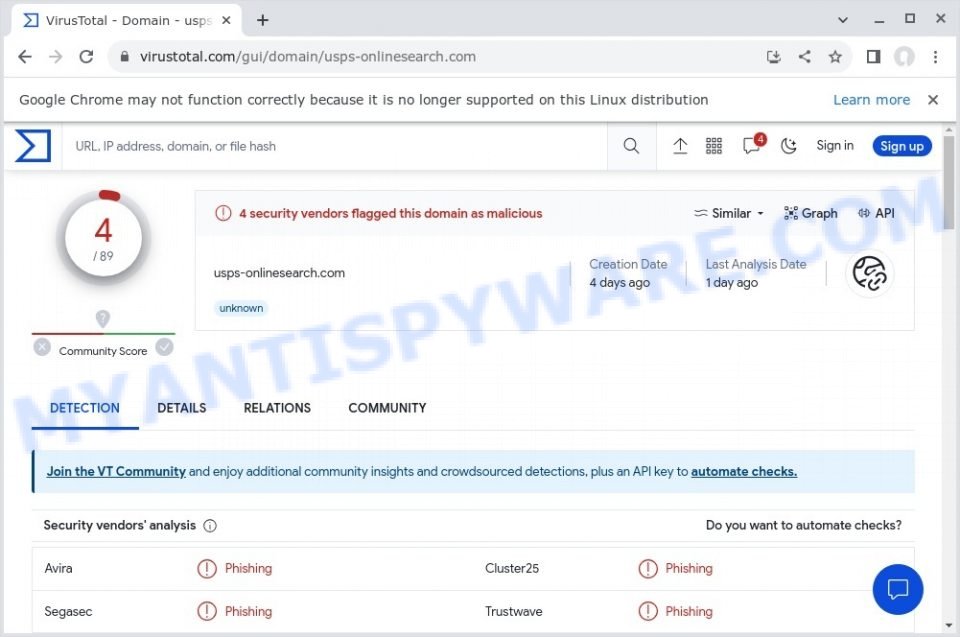Image resolution: width=960 pixels, height=637 pixels.
Task: Click the page vertical scrollbar
Action: point(948,183)
